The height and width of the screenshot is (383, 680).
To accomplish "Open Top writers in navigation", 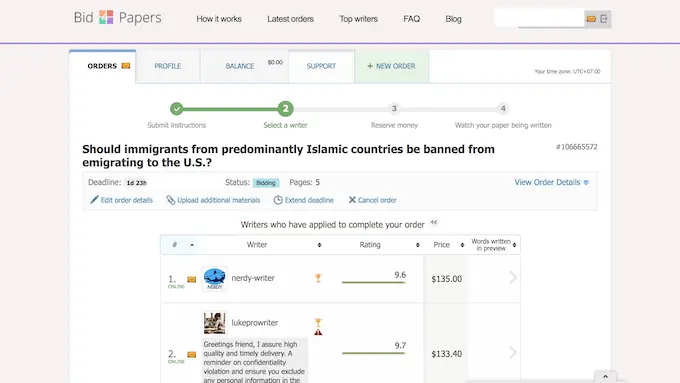I will pyautogui.click(x=359, y=19).
